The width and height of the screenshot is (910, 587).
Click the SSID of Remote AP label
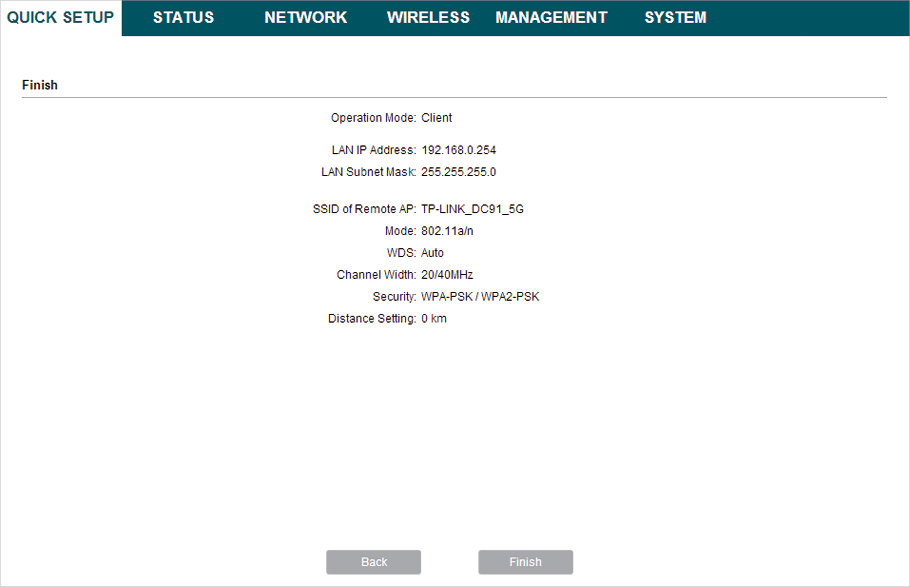(364, 209)
